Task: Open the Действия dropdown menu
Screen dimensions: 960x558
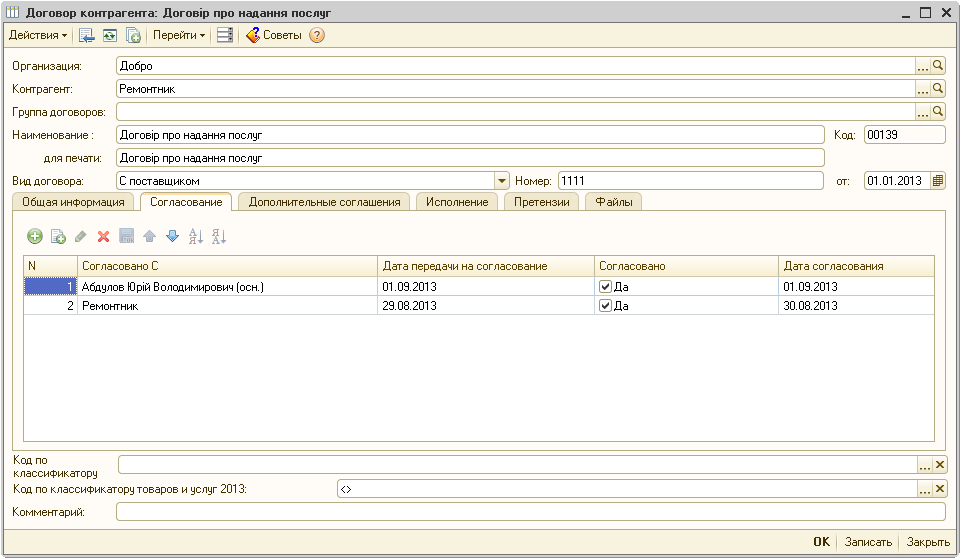Action: (38, 35)
